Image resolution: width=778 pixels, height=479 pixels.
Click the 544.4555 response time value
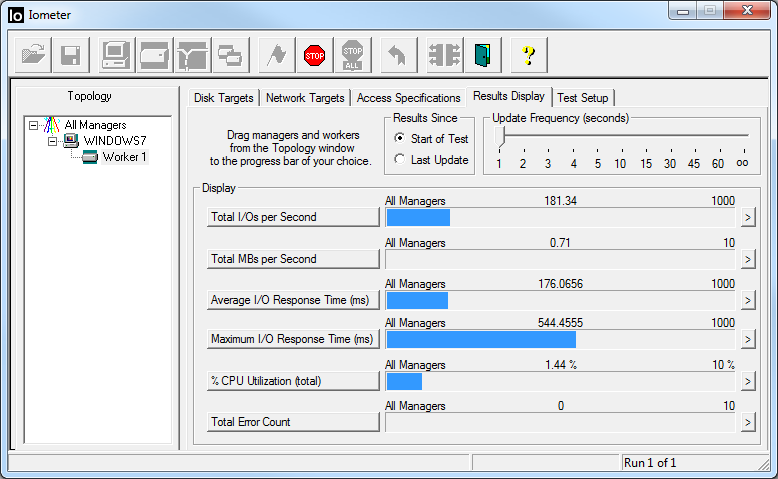[560, 323]
